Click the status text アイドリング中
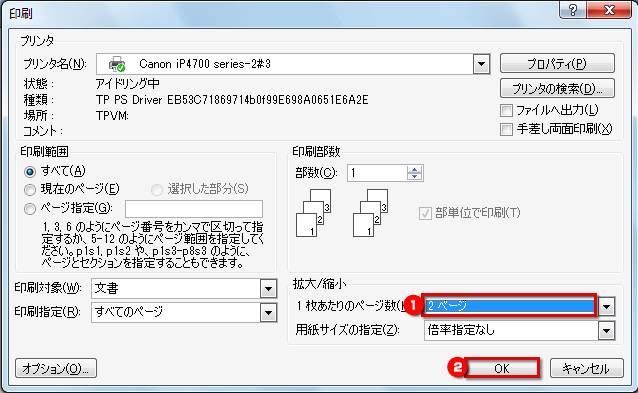The image size is (638, 393). pyautogui.click(x=127, y=83)
